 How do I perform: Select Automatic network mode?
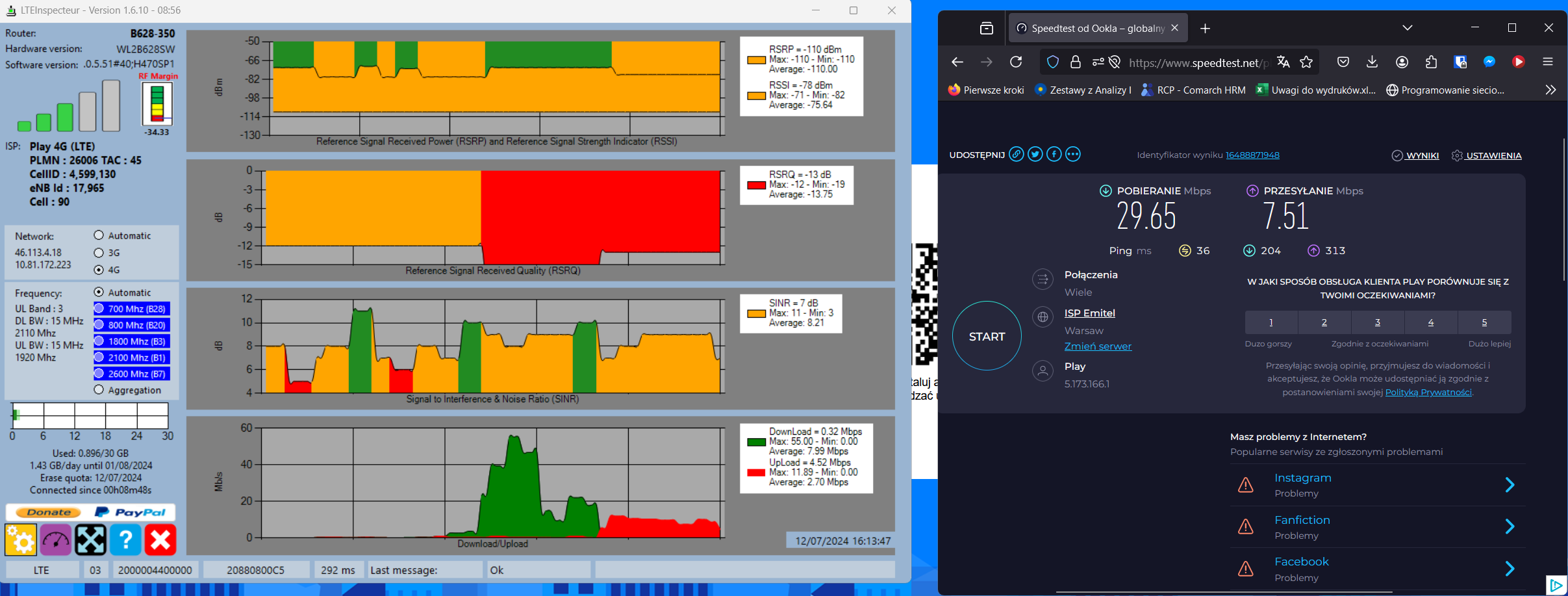pyautogui.click(x=99, y=235)
